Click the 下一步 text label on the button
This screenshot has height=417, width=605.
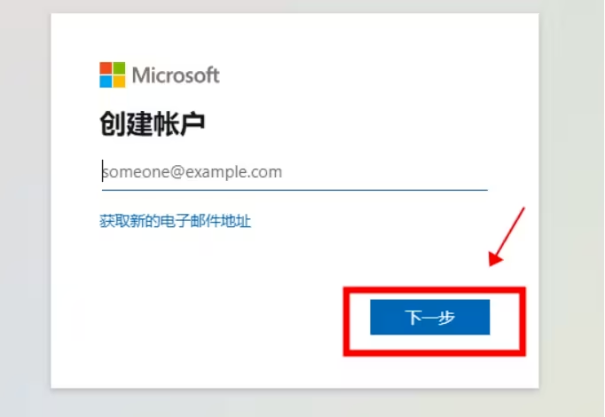430,317
